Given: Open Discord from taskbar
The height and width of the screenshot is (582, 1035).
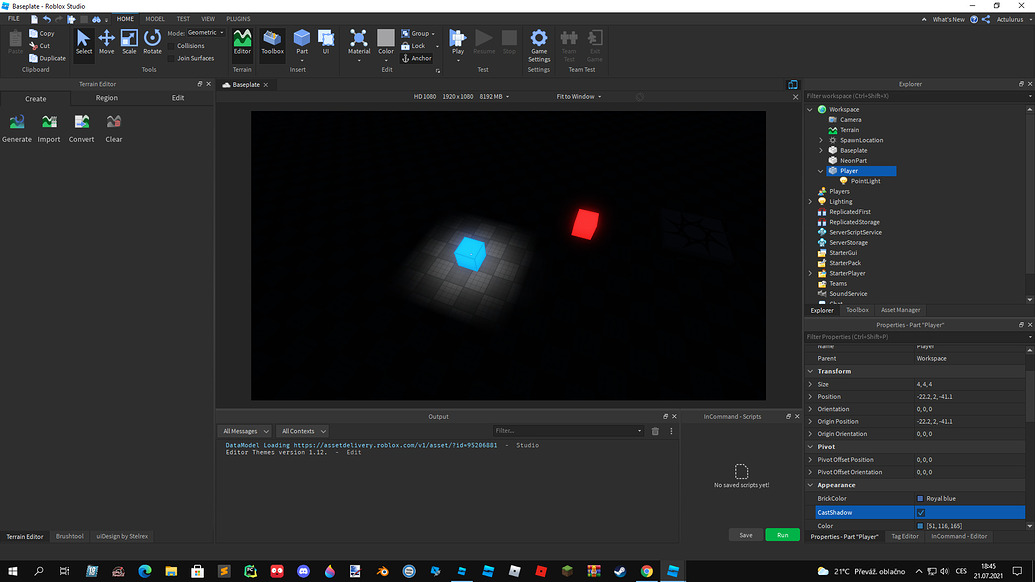Looking at the screenshot, I should point(303,571).
